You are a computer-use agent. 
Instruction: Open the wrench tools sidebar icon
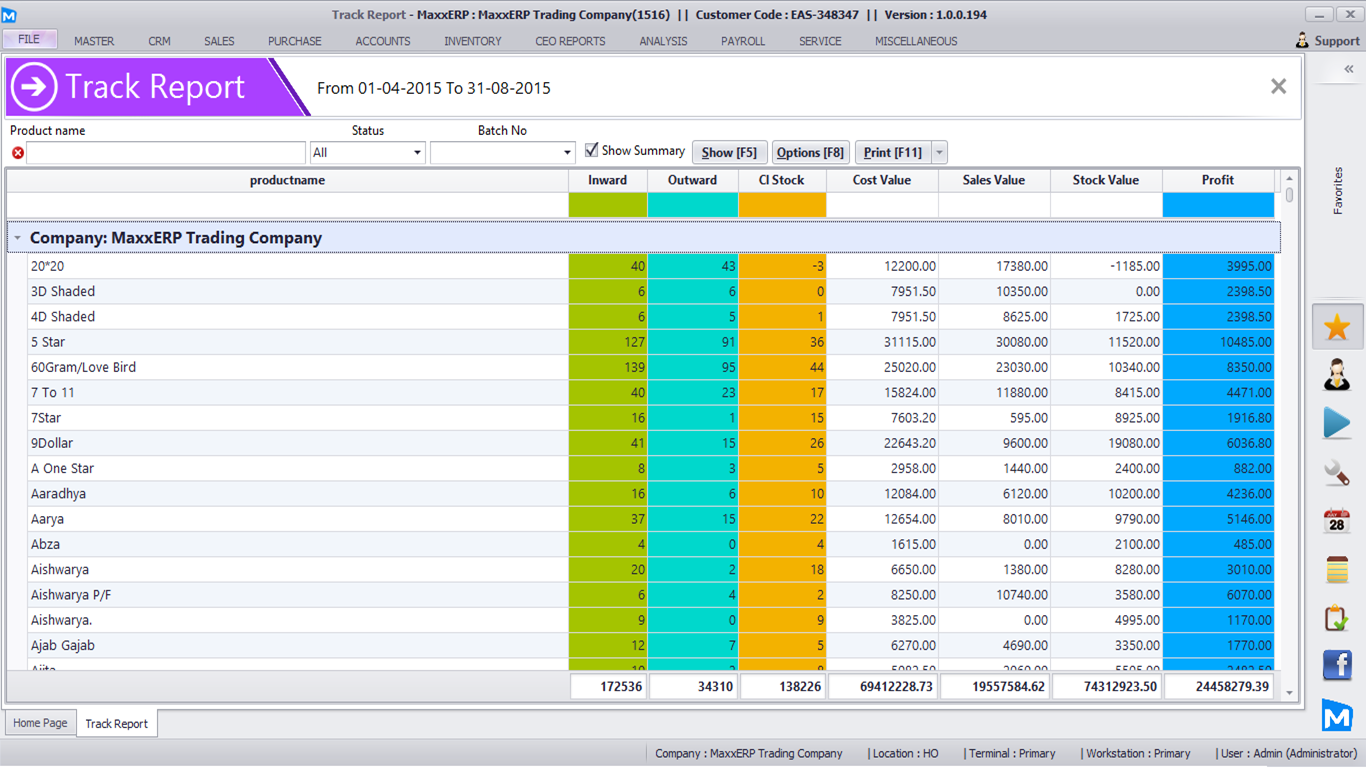(x=1336, y=472)
